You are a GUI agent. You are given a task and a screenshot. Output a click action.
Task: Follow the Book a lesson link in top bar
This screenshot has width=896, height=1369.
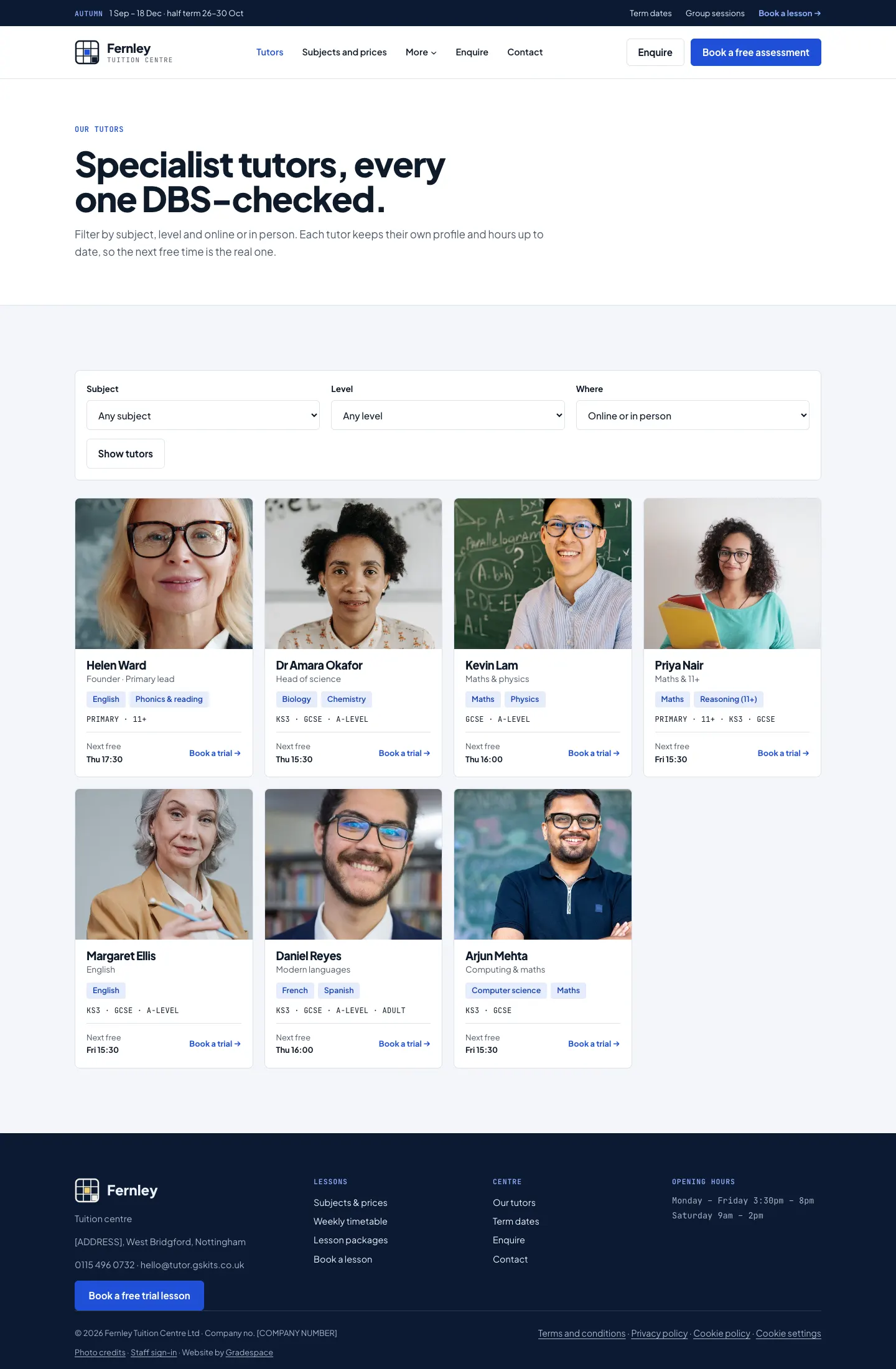(790, 13)
